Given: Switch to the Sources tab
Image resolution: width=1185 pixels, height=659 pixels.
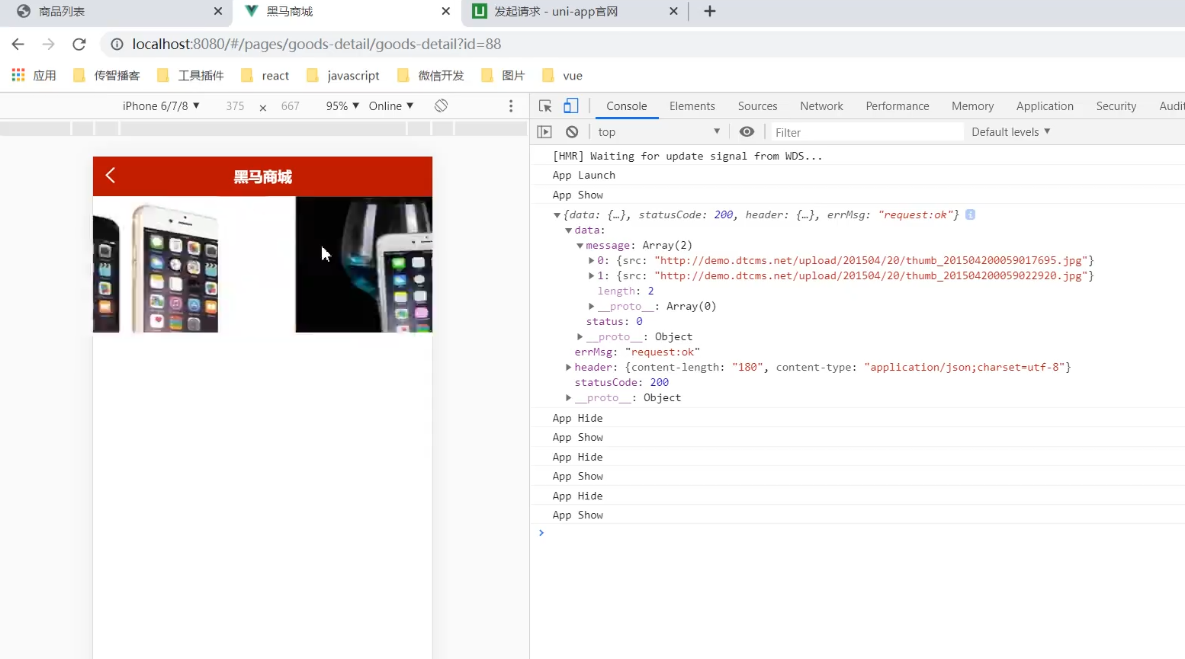Looking at the screenshot, I should point(757,106).
